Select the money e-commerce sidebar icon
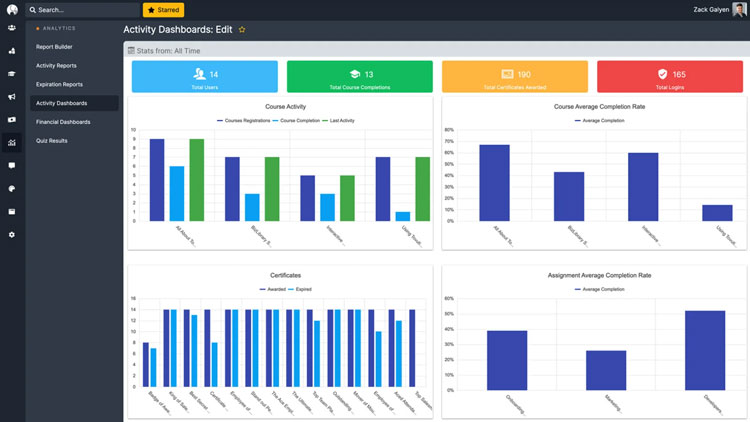The height and width of the screenshot is (422, 750). pyautogui.click(x=12, y=120)
